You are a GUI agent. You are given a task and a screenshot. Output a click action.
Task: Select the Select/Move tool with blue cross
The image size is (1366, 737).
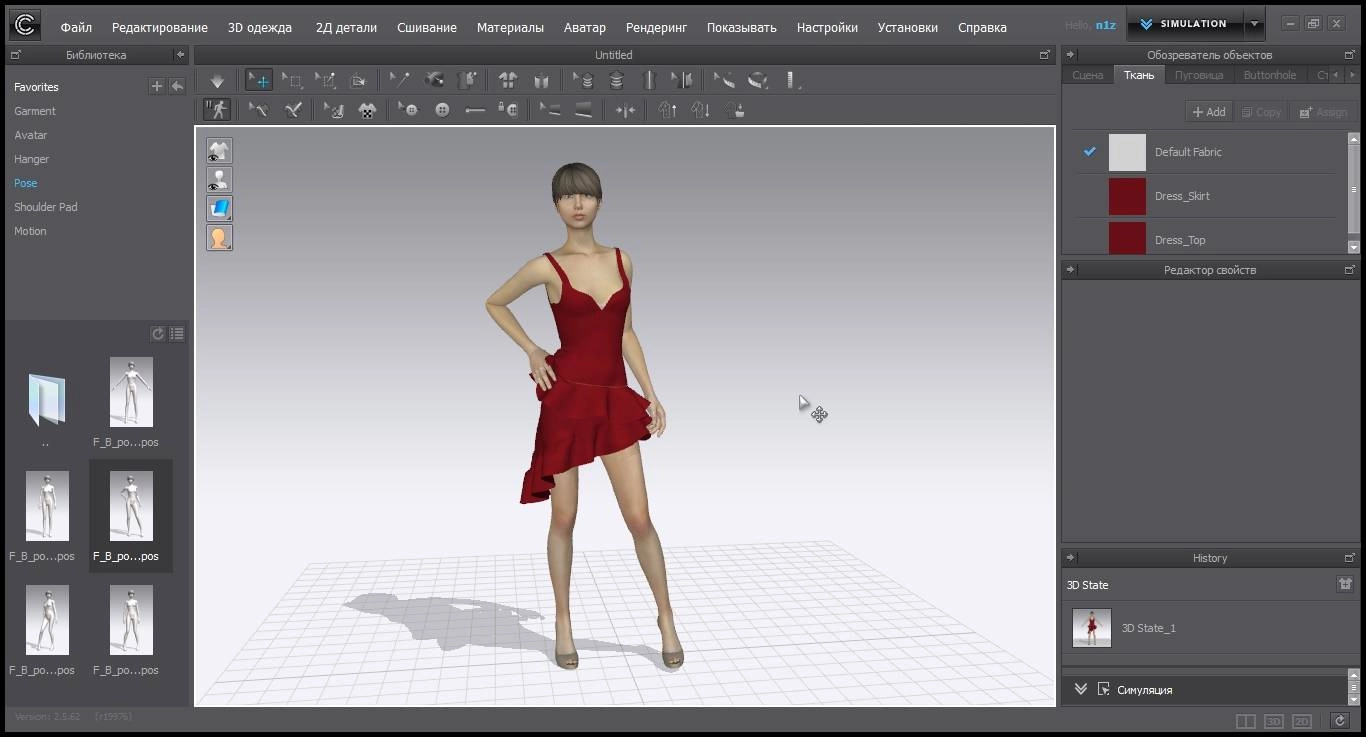pos(258,80)
